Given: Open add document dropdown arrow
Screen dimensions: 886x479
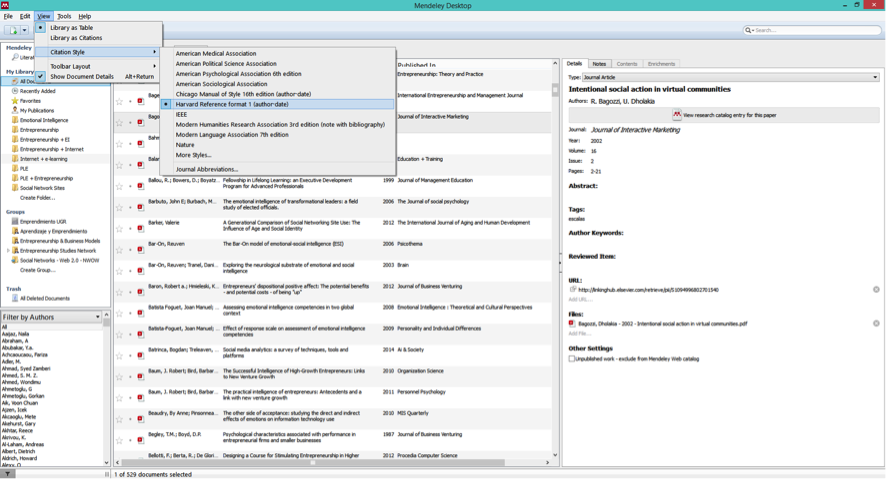Looking at the screenshot, I should 24,31.
